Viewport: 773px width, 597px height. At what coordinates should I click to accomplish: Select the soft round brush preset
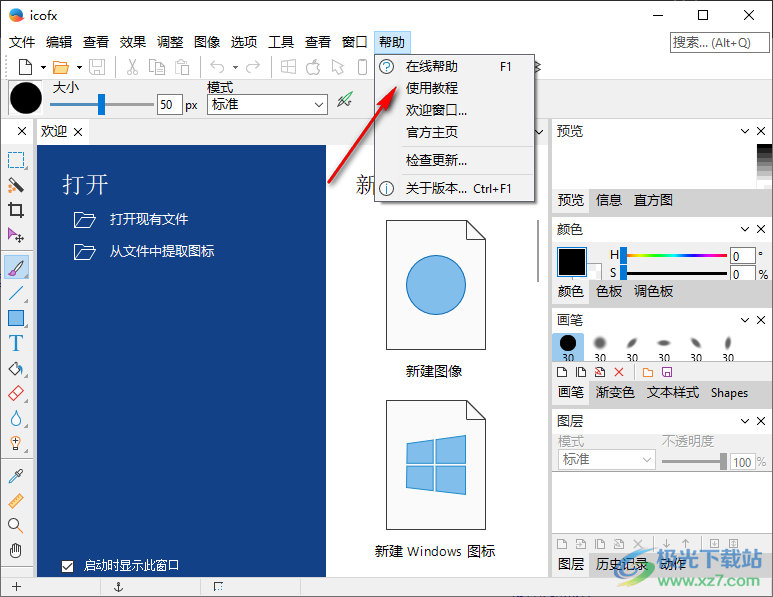click(x=599, y=348)
